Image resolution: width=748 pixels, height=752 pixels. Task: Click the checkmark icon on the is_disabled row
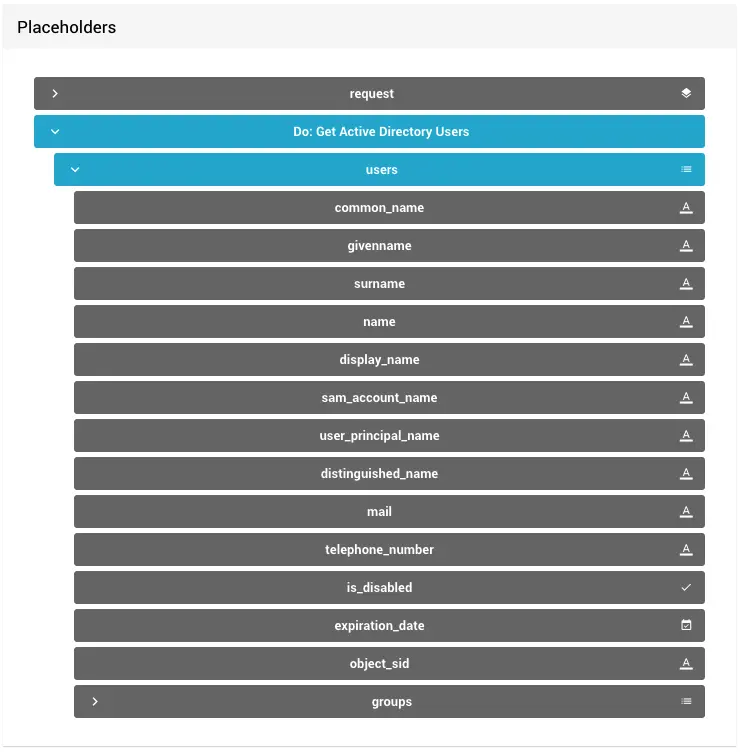[x=686, y=588]
